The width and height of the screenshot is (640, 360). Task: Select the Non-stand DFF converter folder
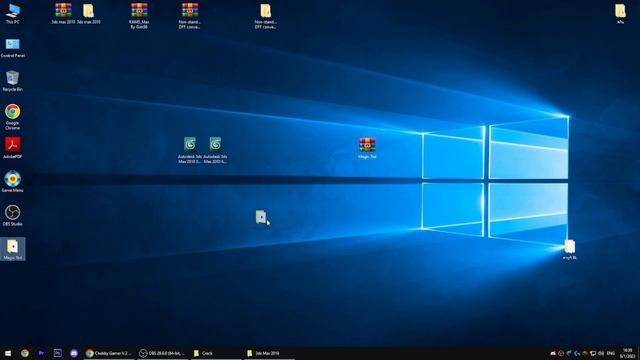tap(265, 16)
